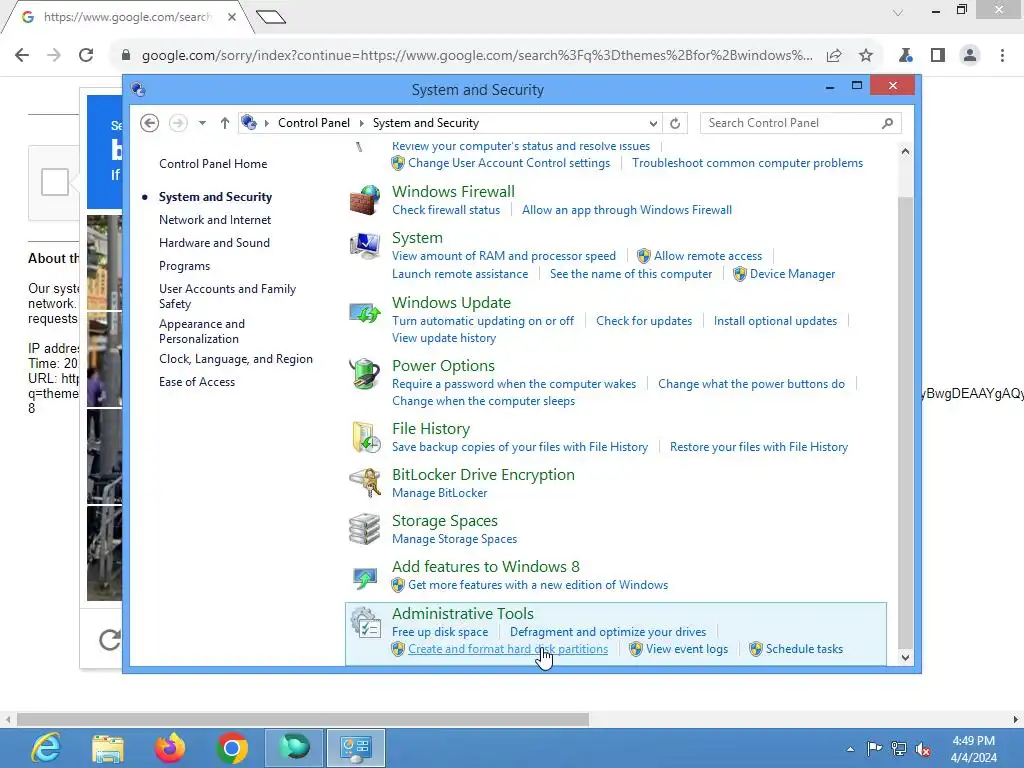Click the File History folder icon
The image size is (1024, 768).
click(x=364, y=437)
